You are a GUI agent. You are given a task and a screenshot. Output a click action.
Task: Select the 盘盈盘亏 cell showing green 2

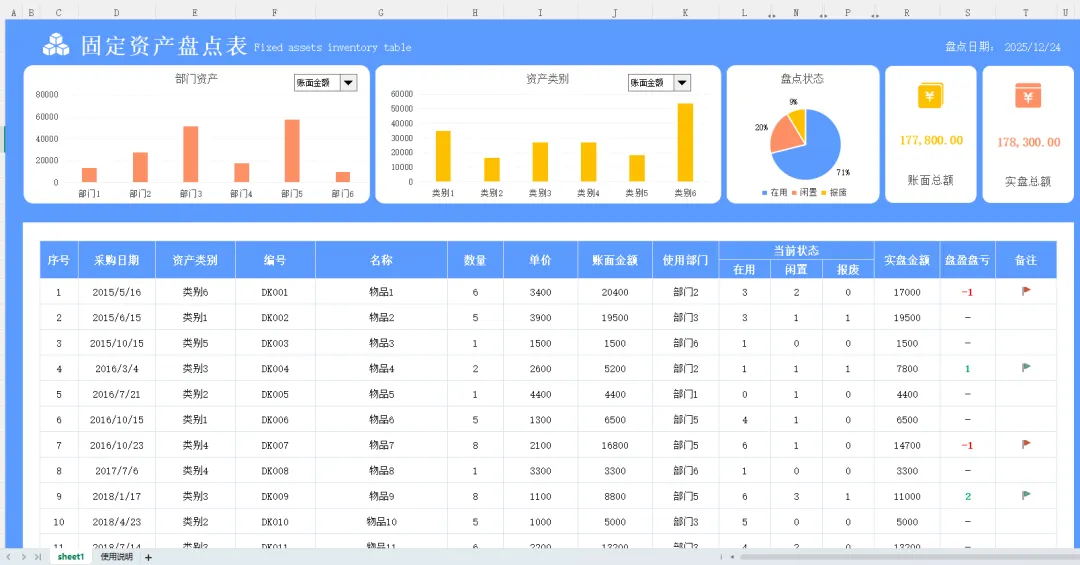click(967, 496)
